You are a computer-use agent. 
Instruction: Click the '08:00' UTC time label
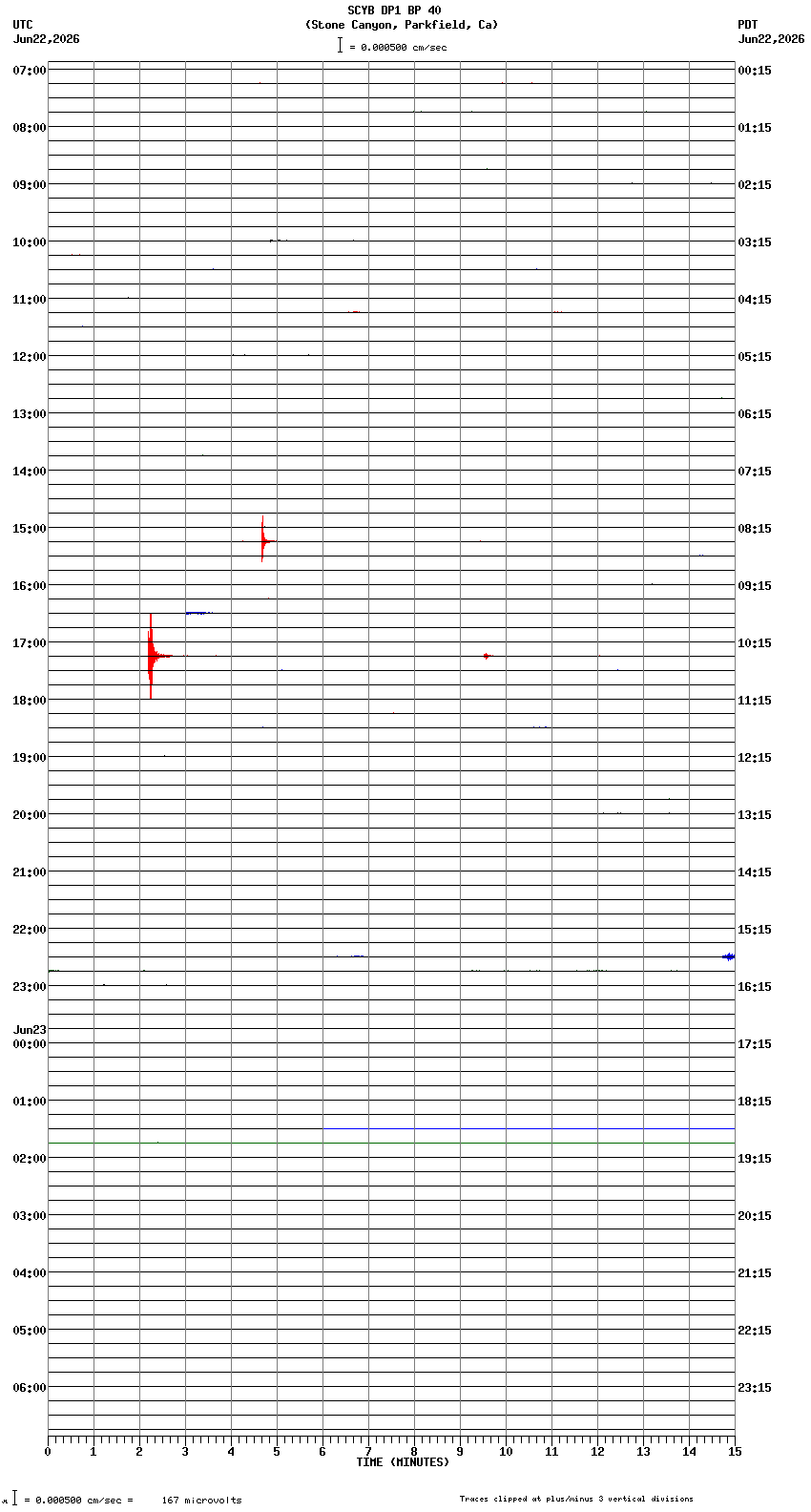(x=30, y=128)
